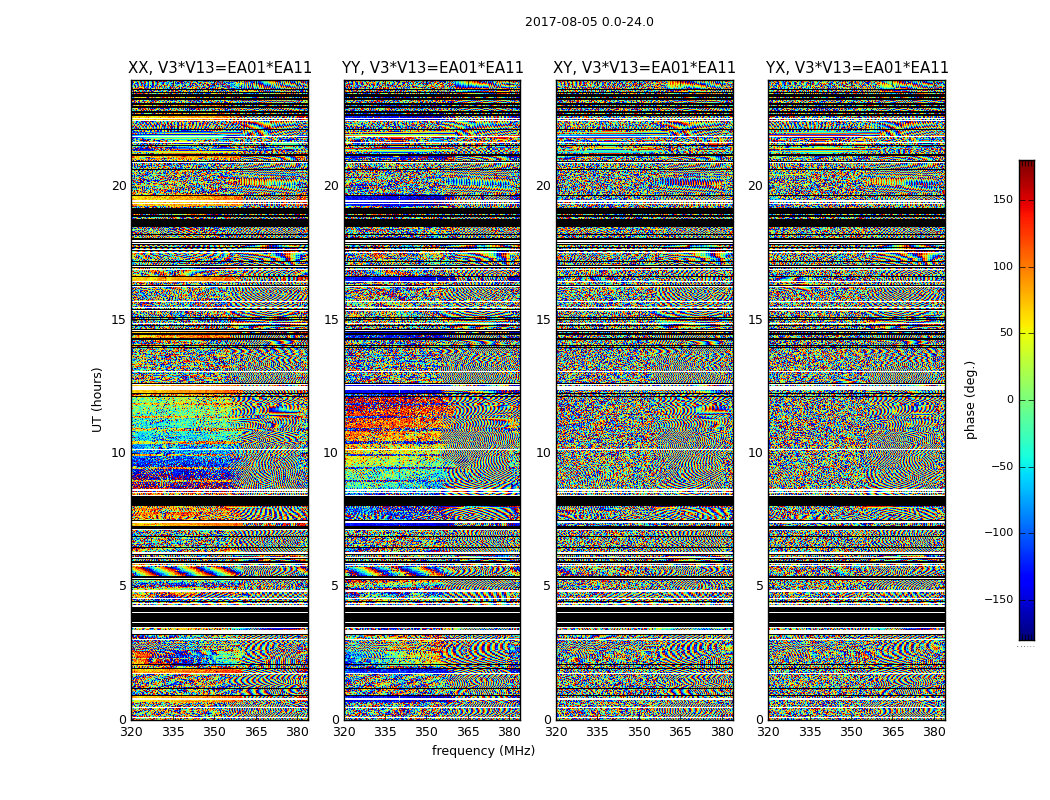Screen dimensions: 1050x800
Task: Click the figure title "2017-08-05 0.0-24.0"
Action: click(x=589, y=22)
